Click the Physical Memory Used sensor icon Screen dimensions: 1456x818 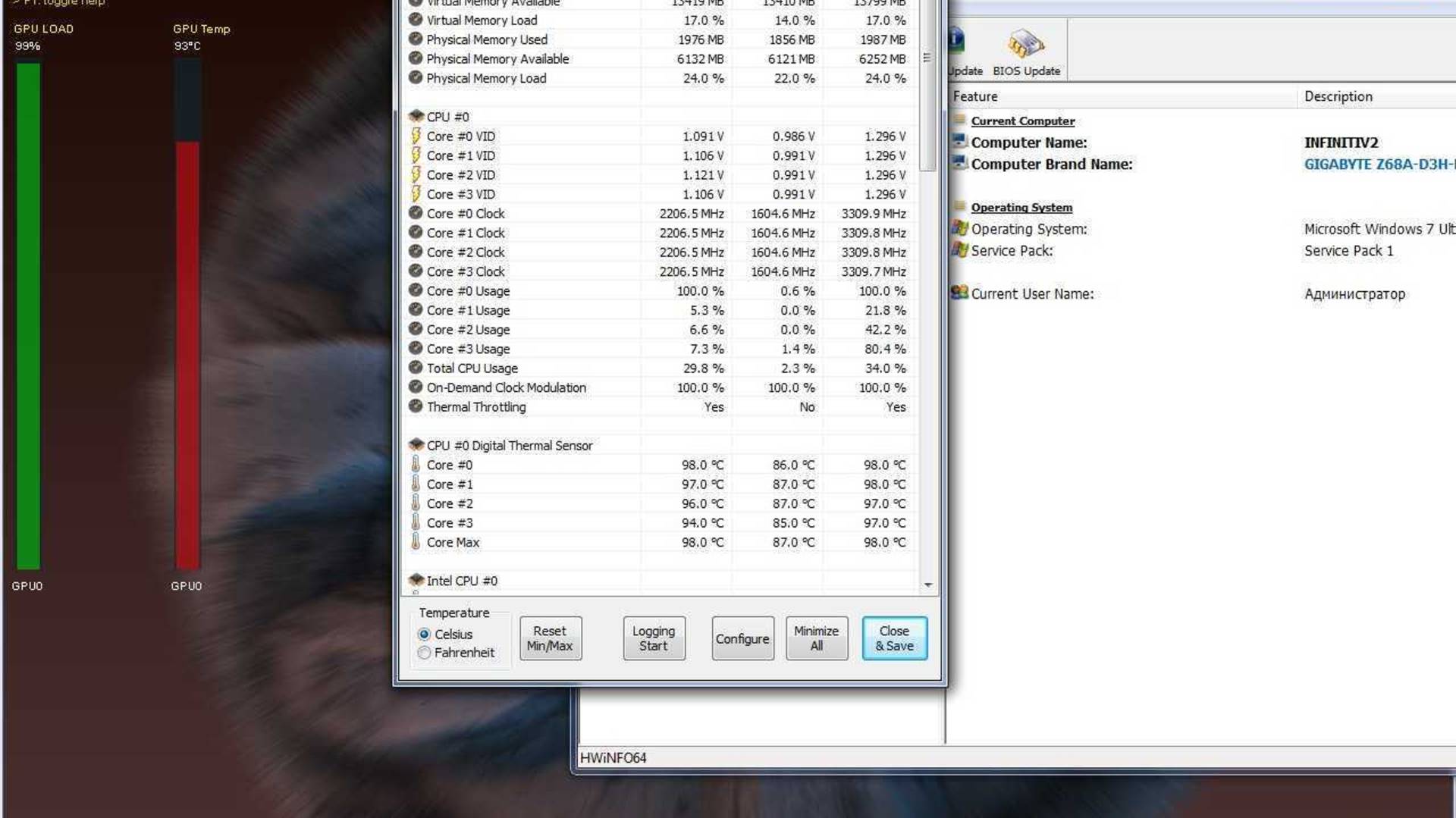(416, 39)
